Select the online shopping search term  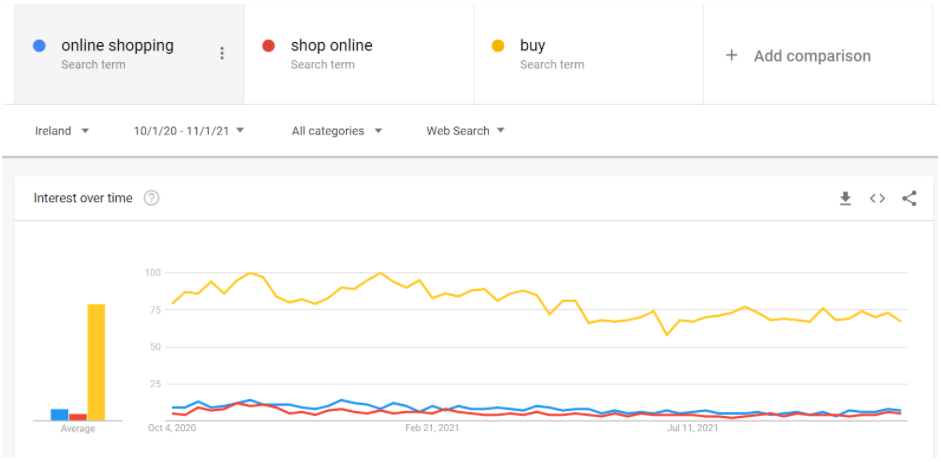point(117,46)
